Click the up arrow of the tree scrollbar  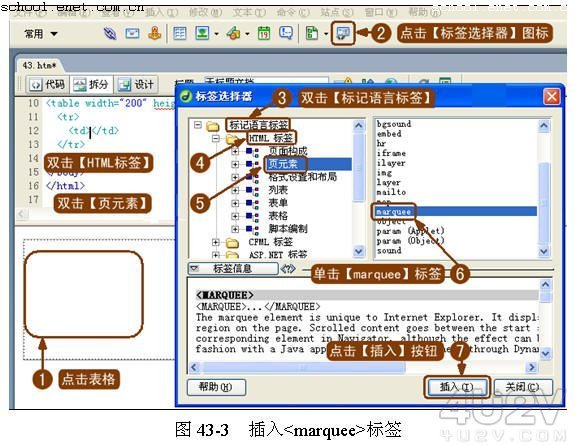click(359, 126)
